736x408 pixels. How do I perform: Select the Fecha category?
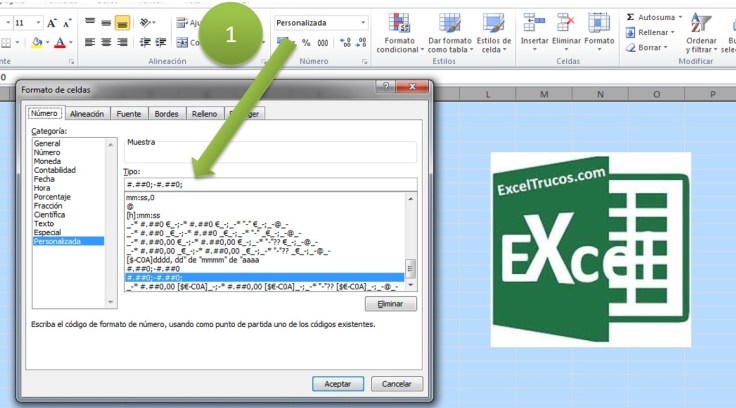(x=44, y=179)
